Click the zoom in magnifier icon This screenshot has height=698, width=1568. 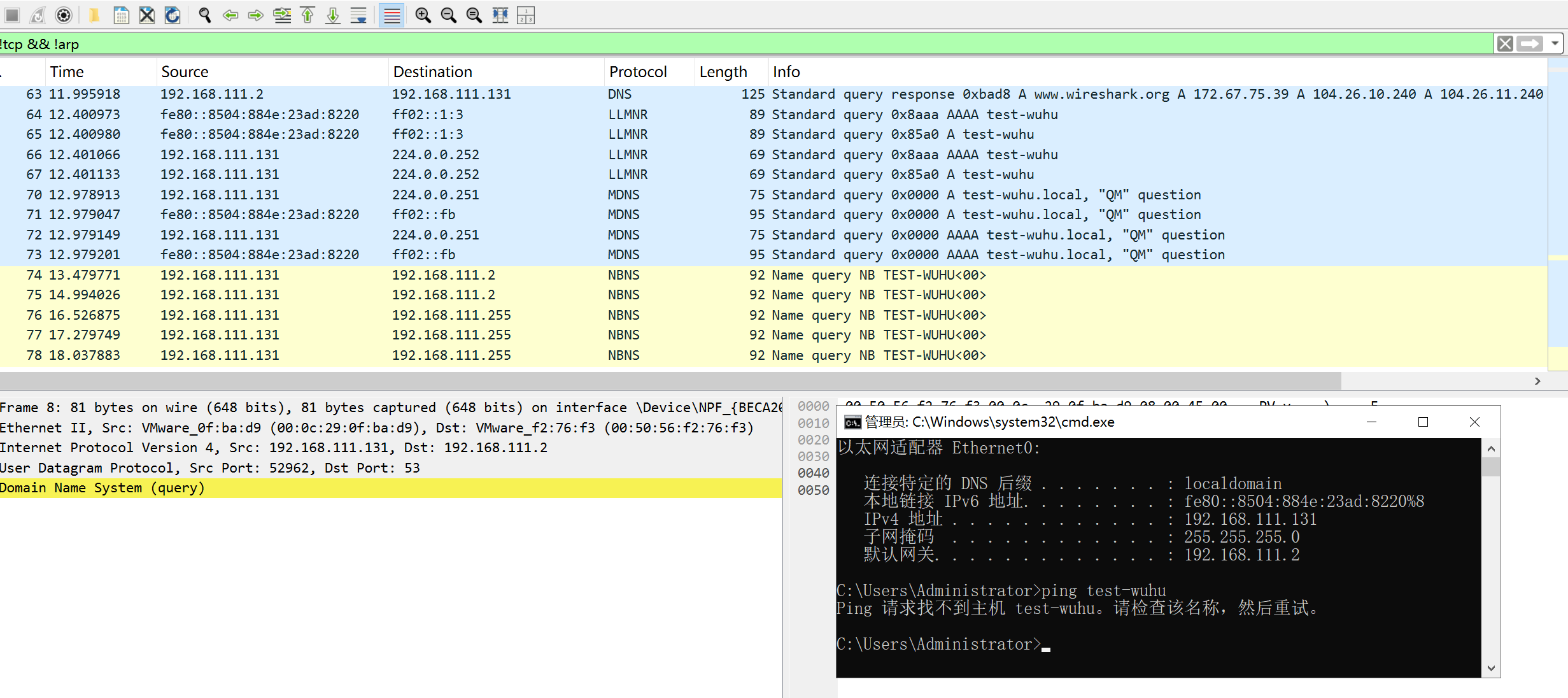pyautogui.click(x=423, y=15)
